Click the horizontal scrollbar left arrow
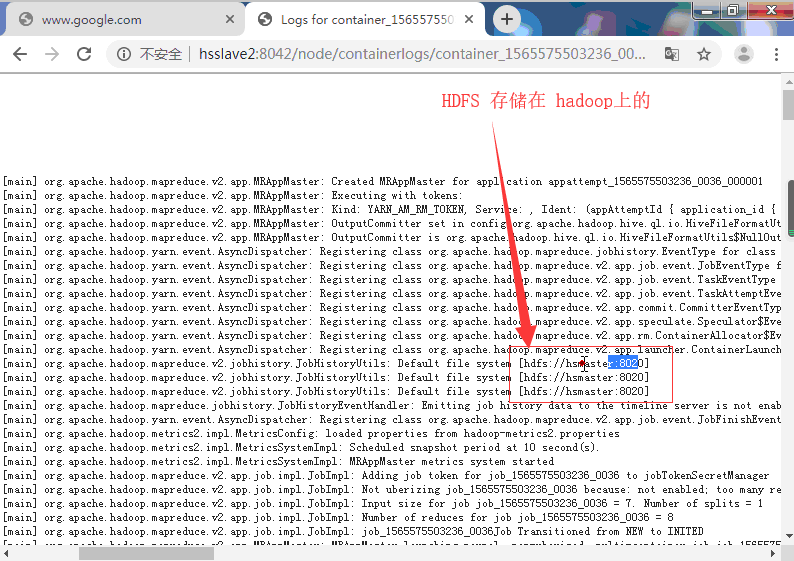Viewport: 794px width, 561px height. (8, 553)
